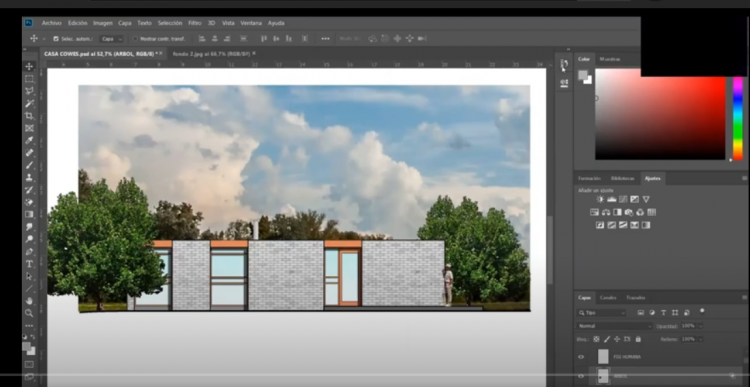
Task: Add an Invert adjustment
Action: point(600,225)
